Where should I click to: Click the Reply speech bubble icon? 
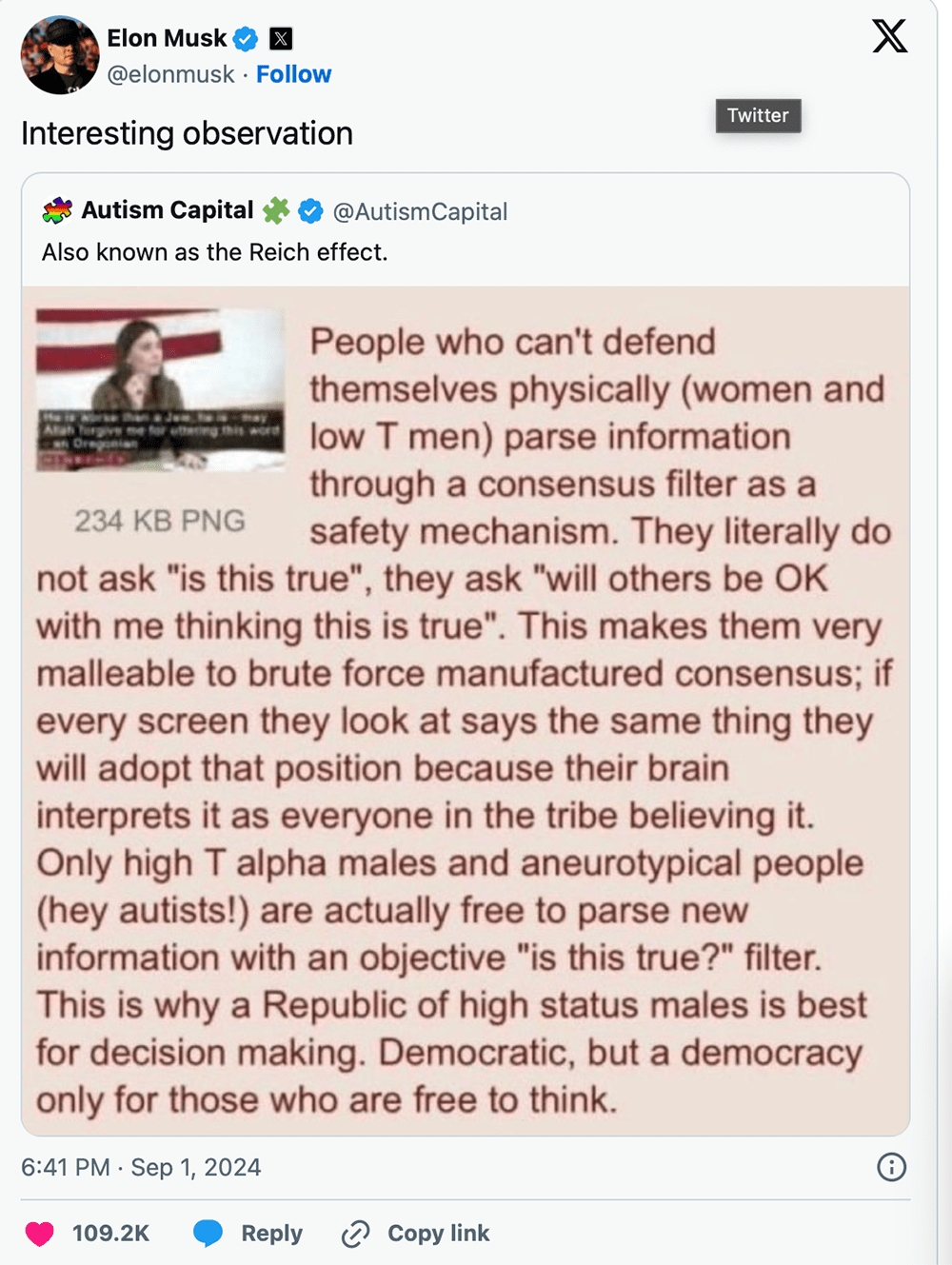[209, 1233]
